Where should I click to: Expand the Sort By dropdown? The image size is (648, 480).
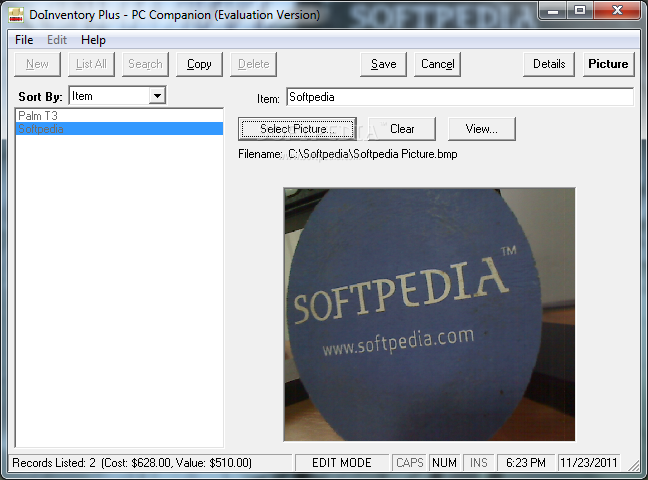[157, 96]
